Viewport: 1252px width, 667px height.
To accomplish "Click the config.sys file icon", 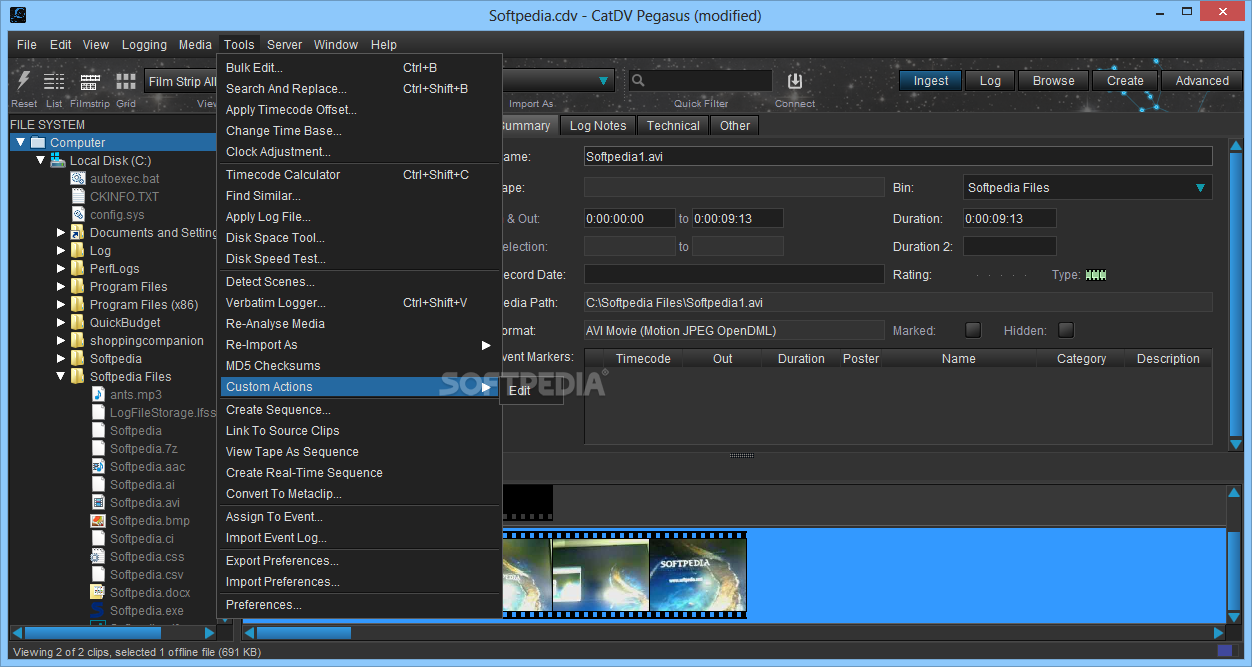I will pos(78,214).
